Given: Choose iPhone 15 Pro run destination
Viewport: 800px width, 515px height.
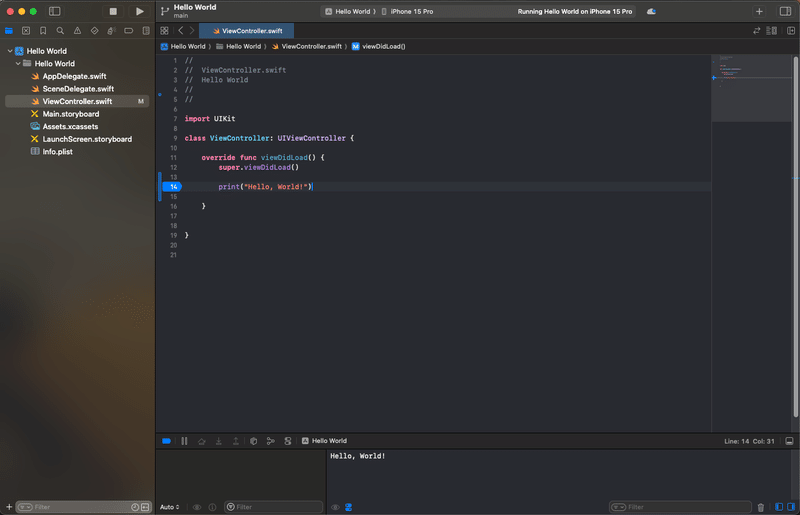Looking at the screenshot, I should [408, 11].
